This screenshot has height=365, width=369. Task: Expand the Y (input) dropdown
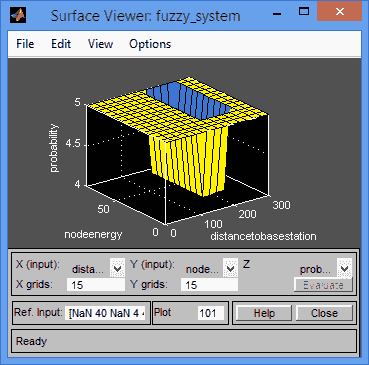[230, 268]
